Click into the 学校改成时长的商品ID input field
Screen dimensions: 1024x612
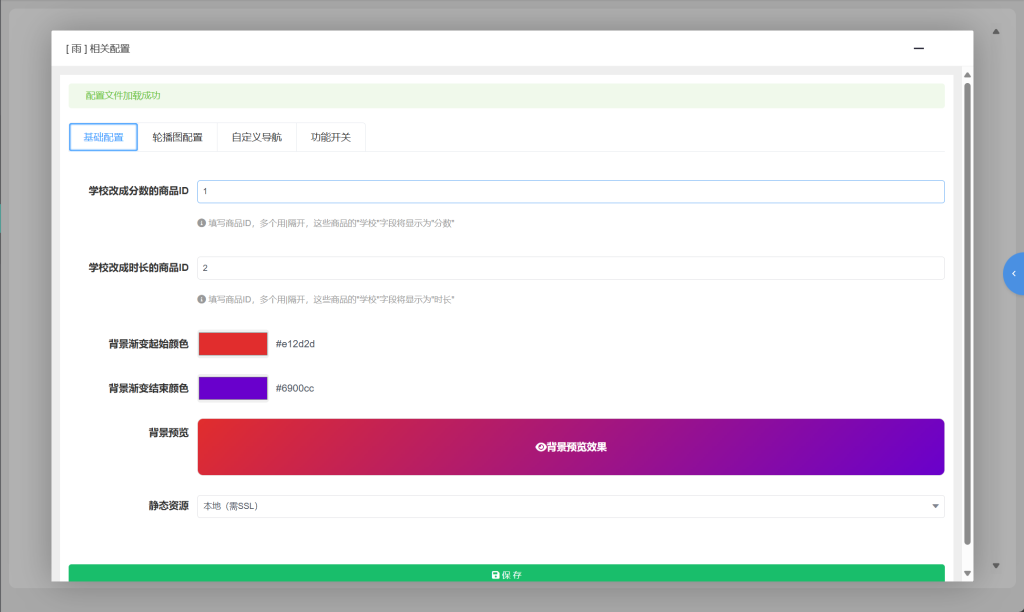570,268
